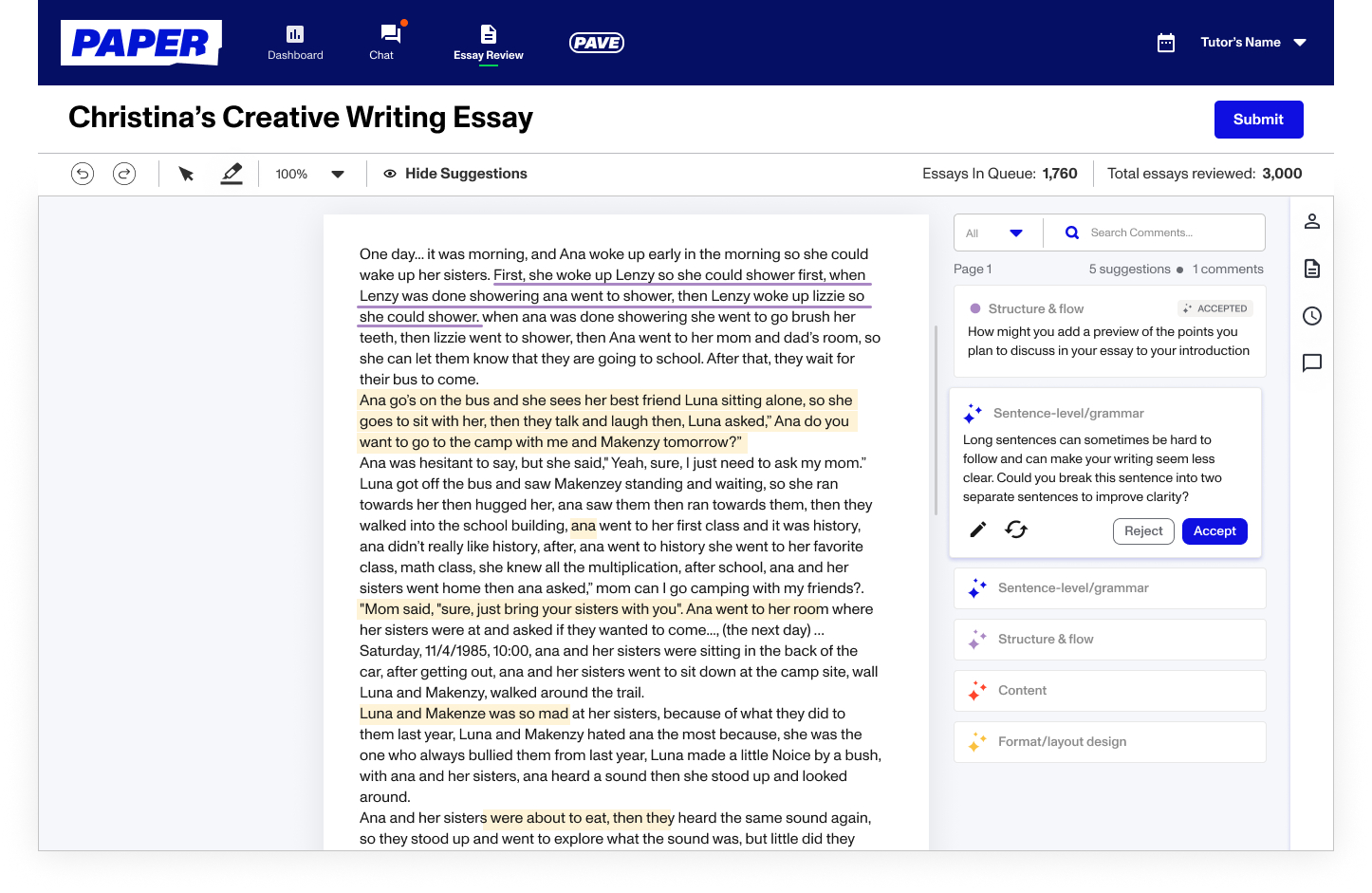Select the highlighter pen tool

(x=232, y=174)
